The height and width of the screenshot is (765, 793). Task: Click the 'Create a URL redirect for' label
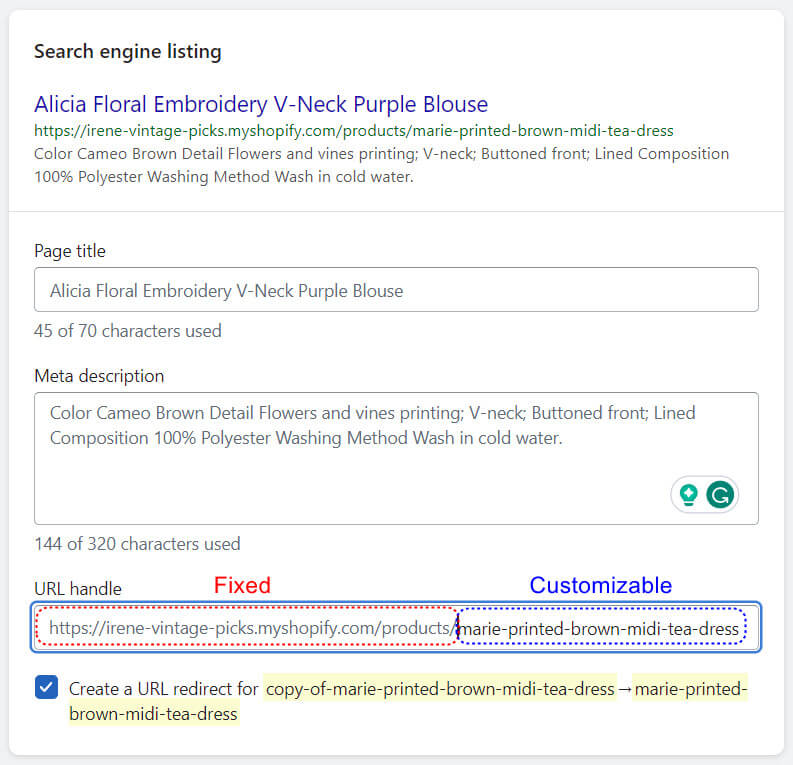163,689
